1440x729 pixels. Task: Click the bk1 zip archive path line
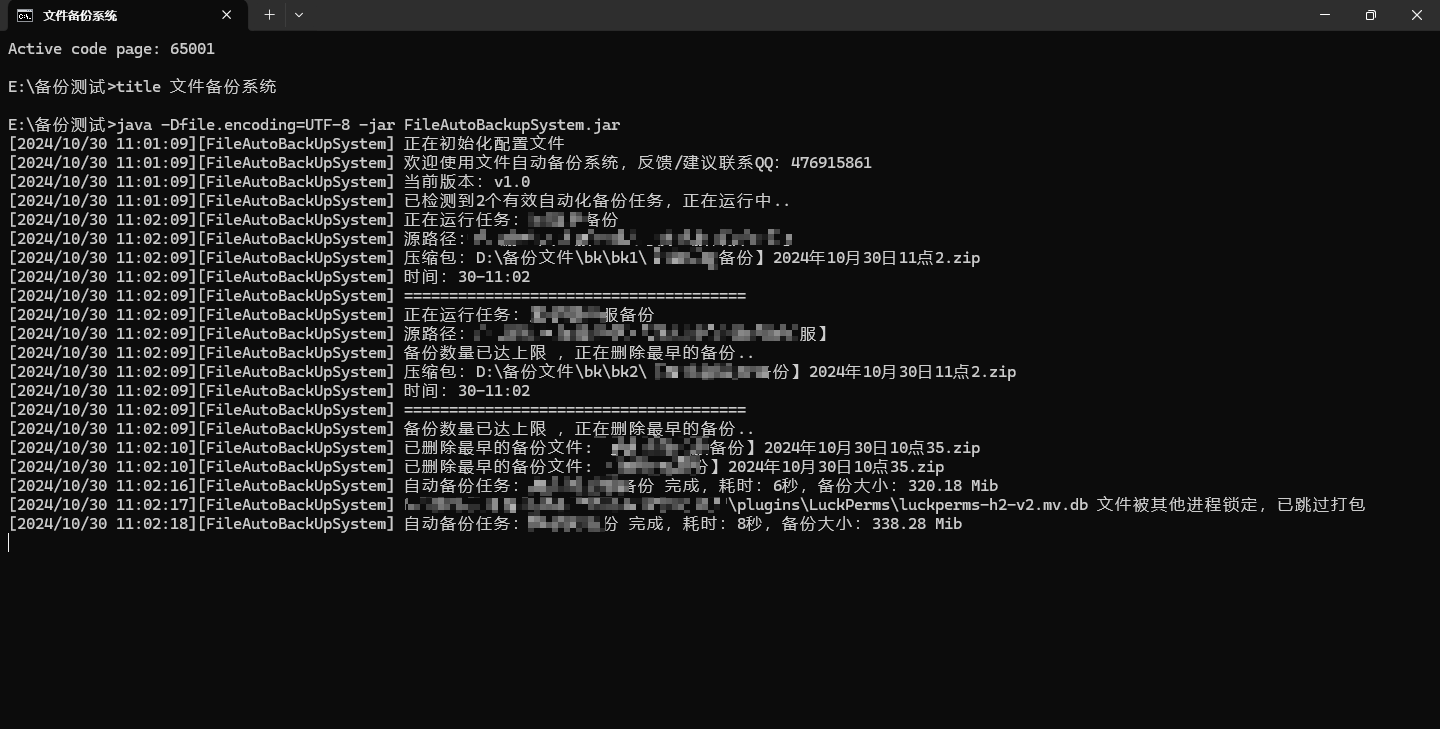[x=692, y=258]
